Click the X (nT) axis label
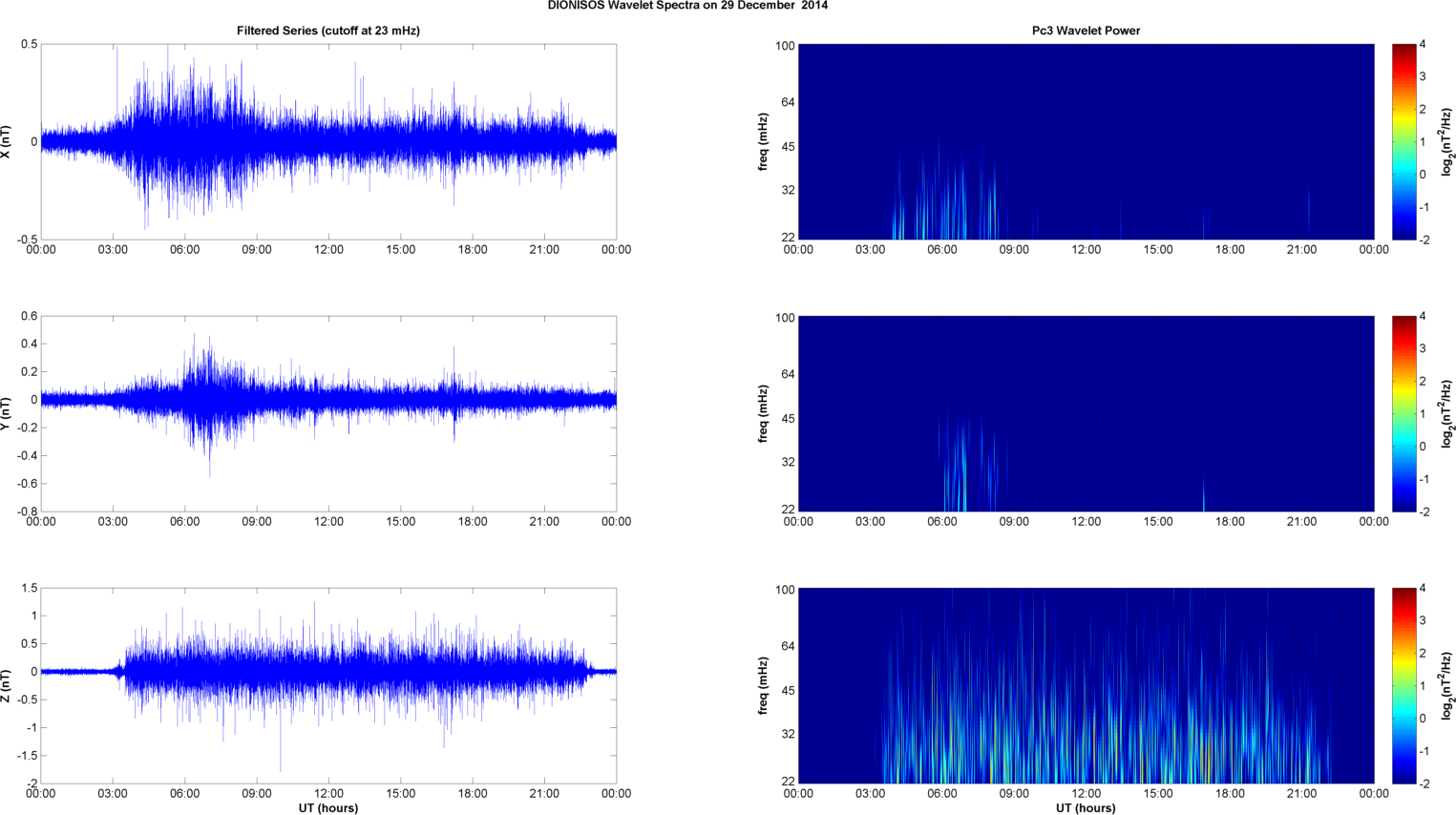Viewport: 1456px width, 815px height. (x=6, y=141)
